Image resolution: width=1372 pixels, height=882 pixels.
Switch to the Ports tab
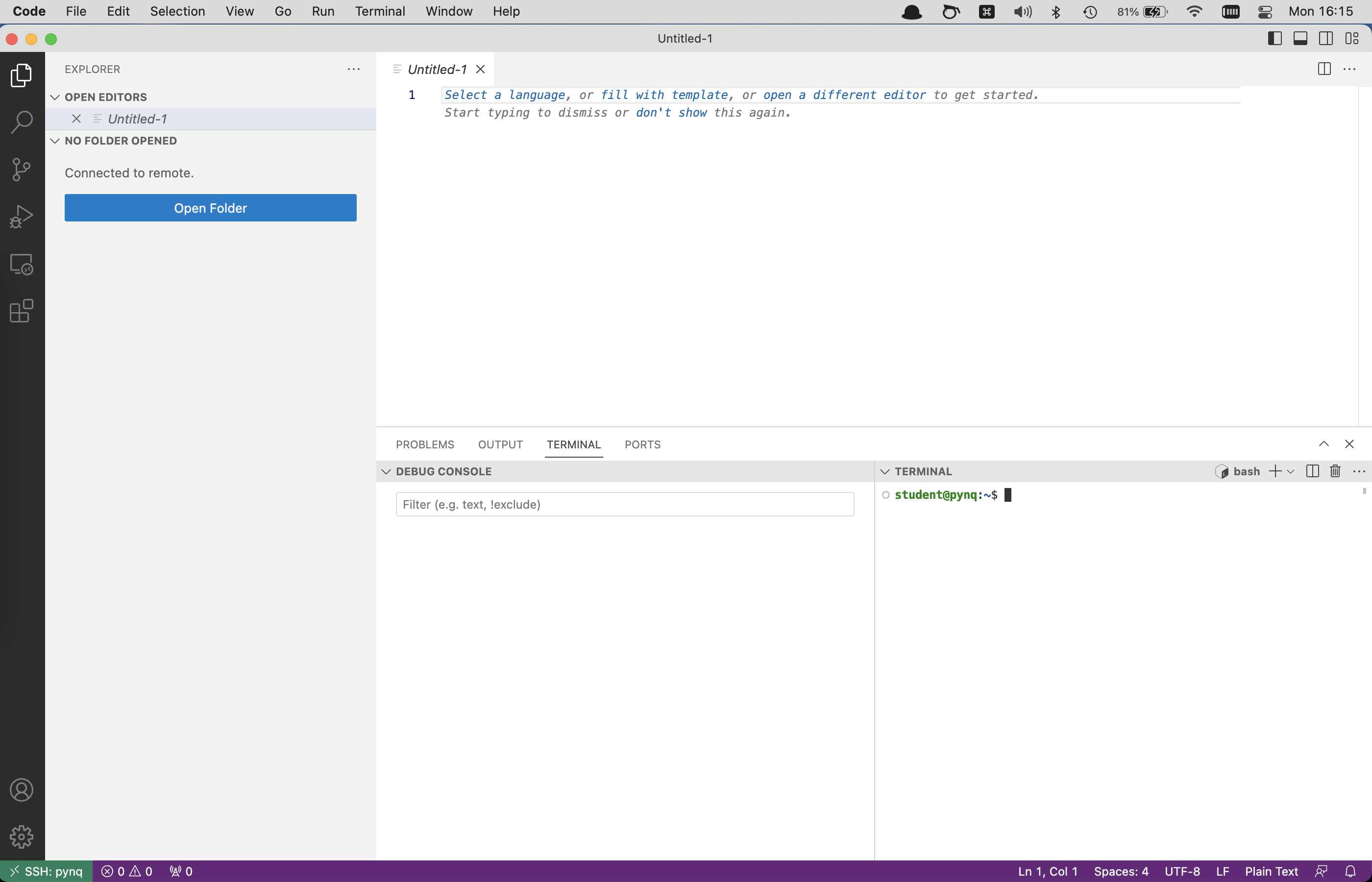pyautogui.click(x=642, y=444)
